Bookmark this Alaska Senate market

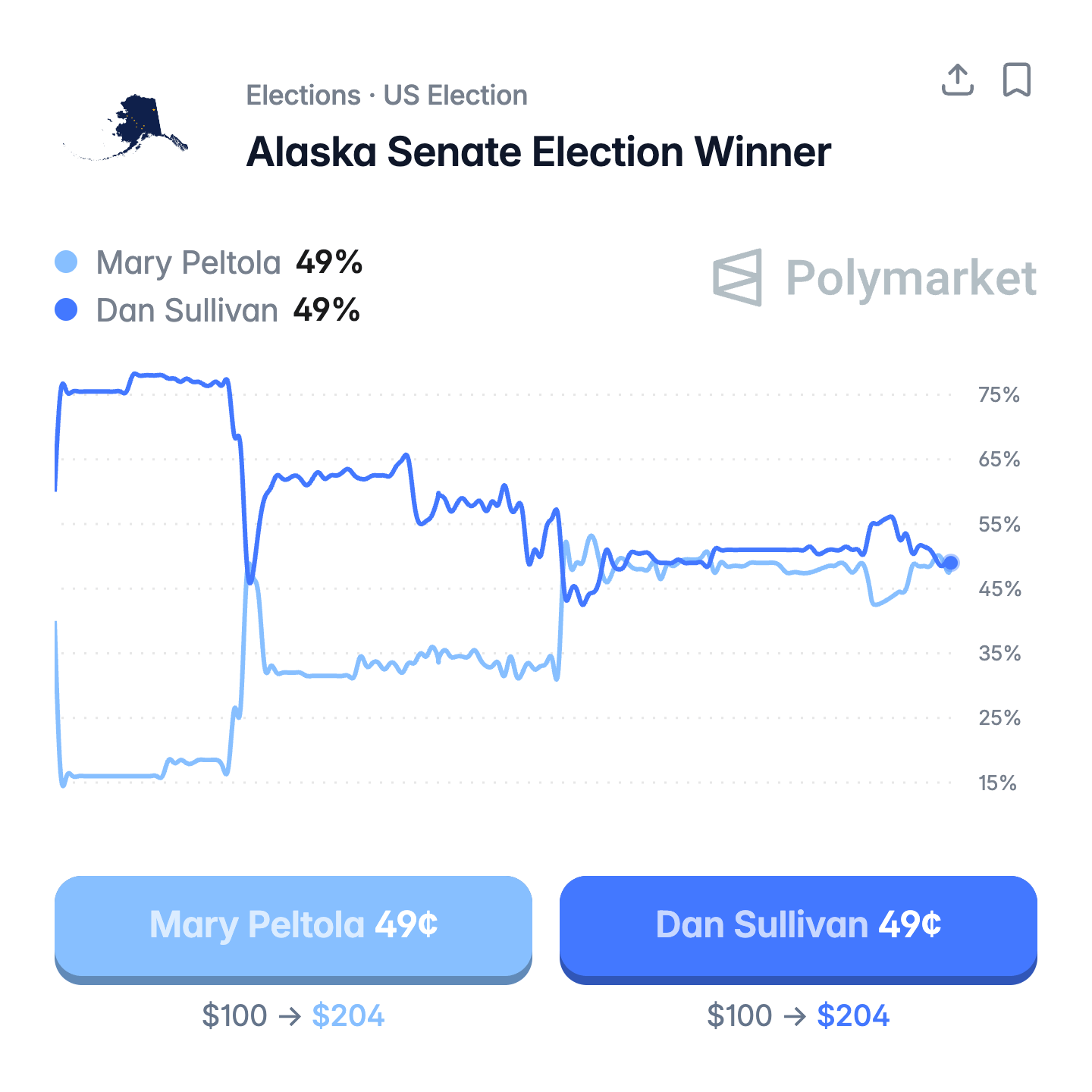1017,80
